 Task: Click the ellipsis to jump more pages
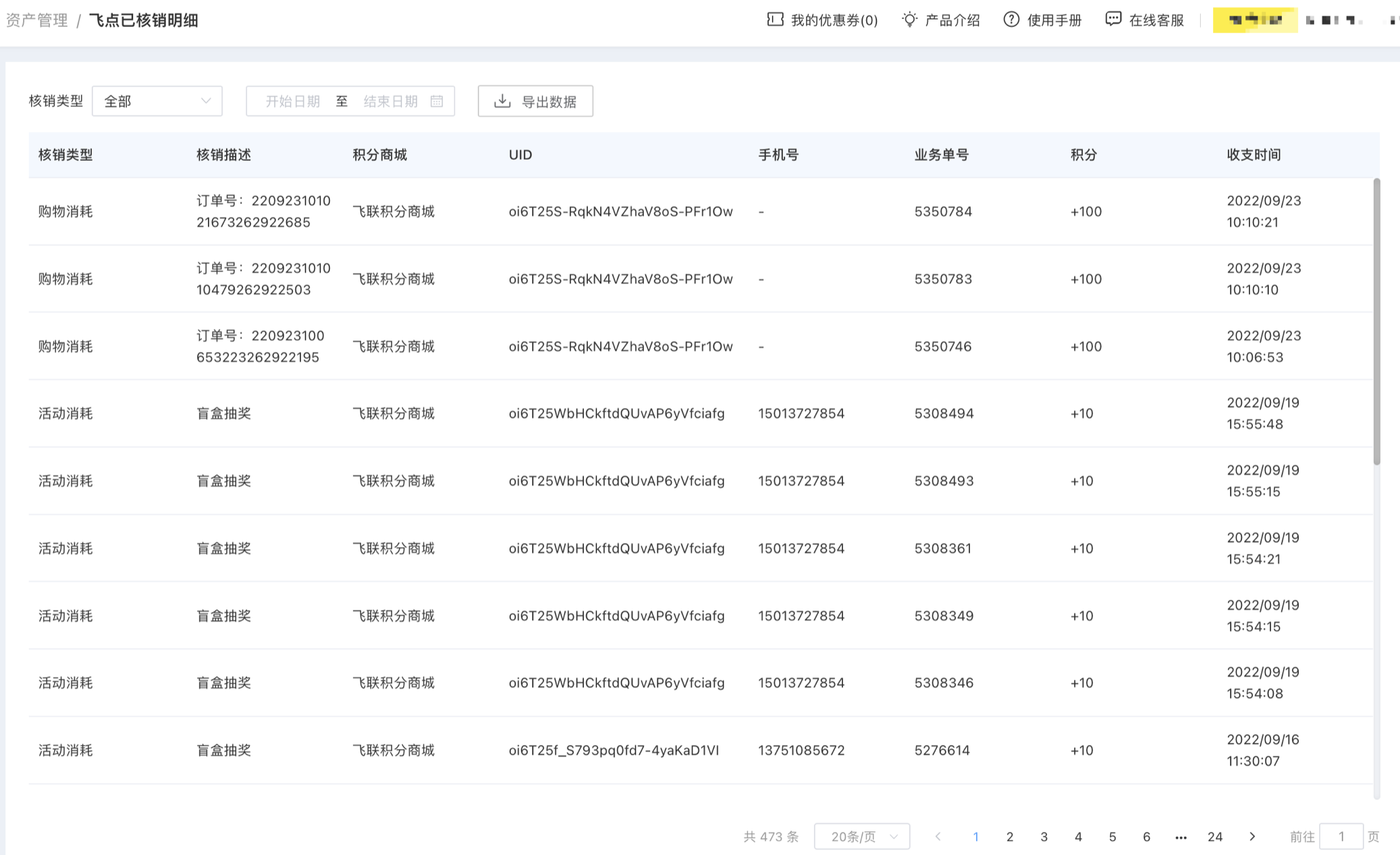1181,837
